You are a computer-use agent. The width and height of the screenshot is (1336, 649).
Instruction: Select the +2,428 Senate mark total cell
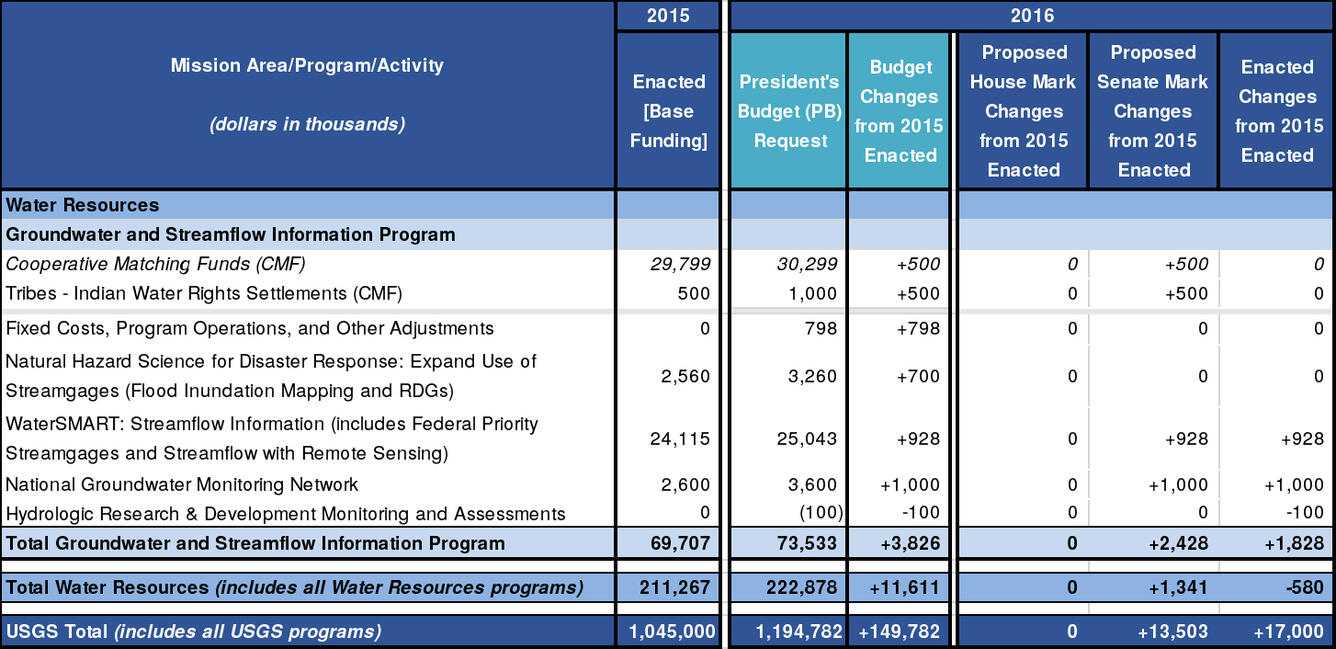point(1153,543)
